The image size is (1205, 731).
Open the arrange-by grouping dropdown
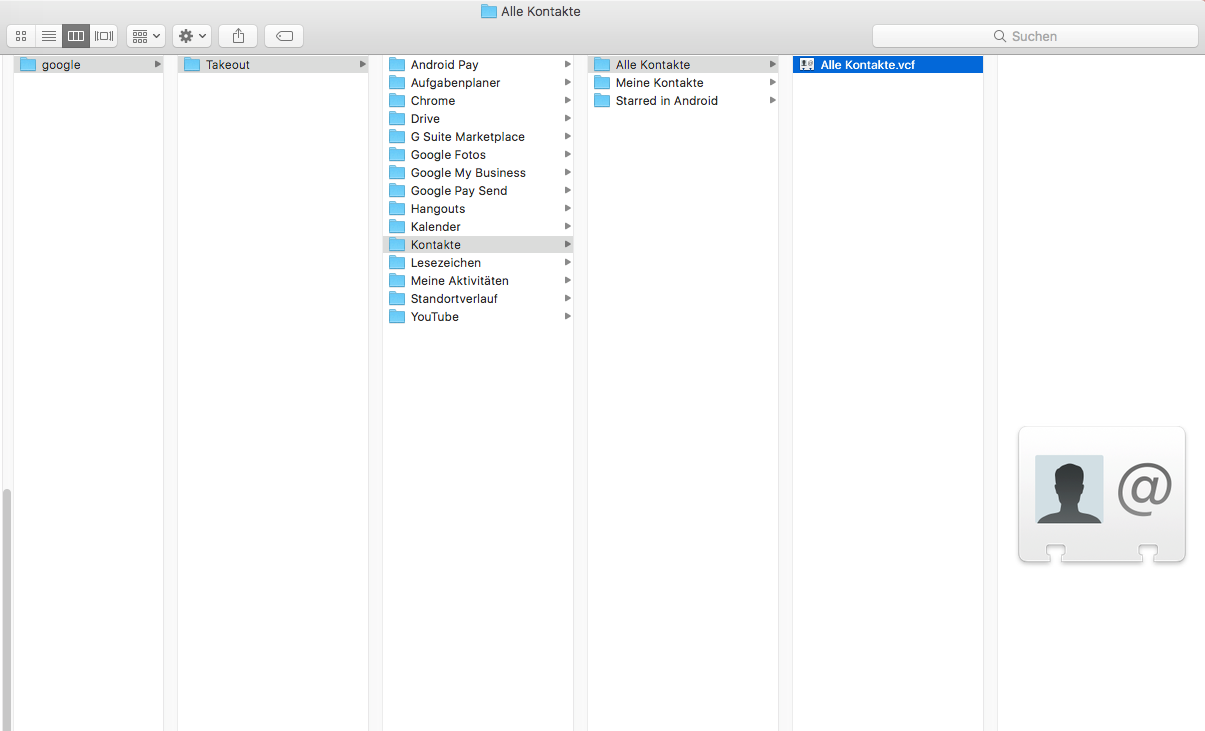[x=146, y=36]
